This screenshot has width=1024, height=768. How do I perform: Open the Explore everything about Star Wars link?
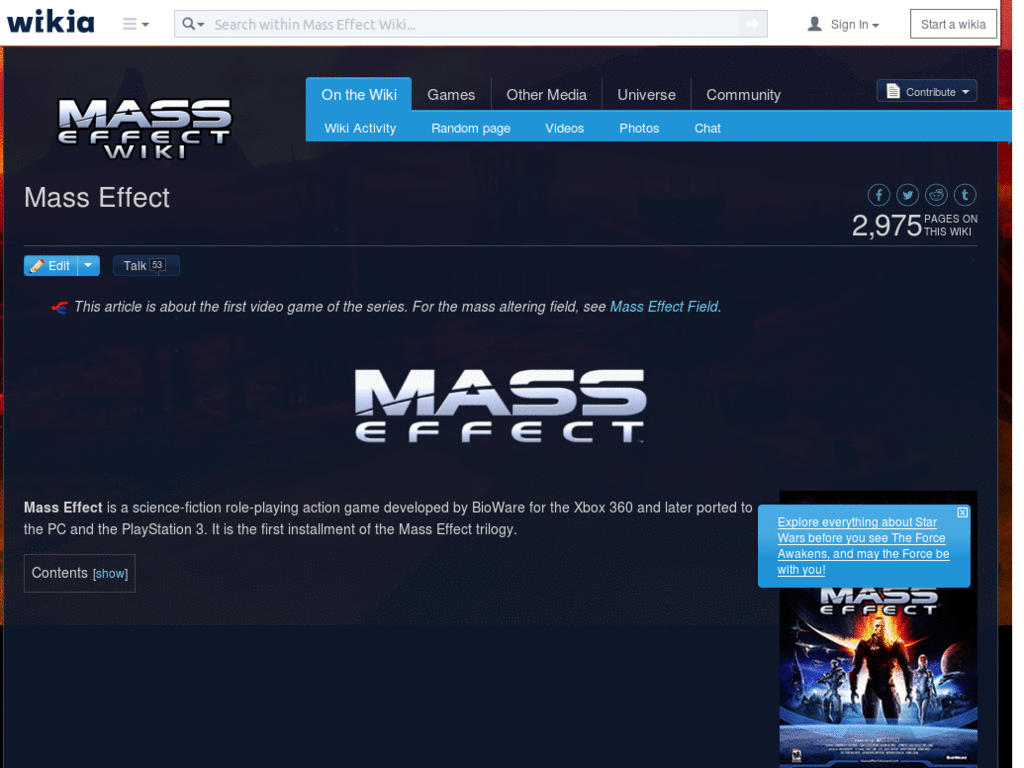tap(863, 546)
